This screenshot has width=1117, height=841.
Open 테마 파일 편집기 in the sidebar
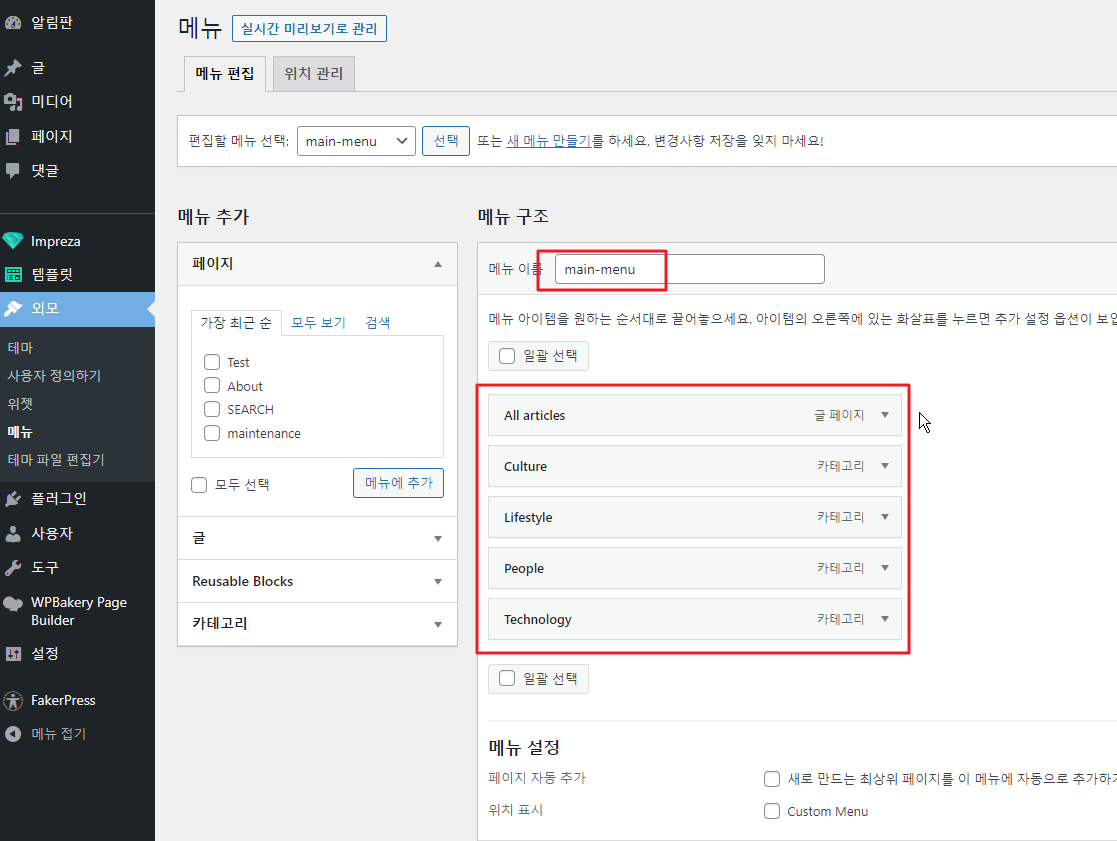[56, 460]
